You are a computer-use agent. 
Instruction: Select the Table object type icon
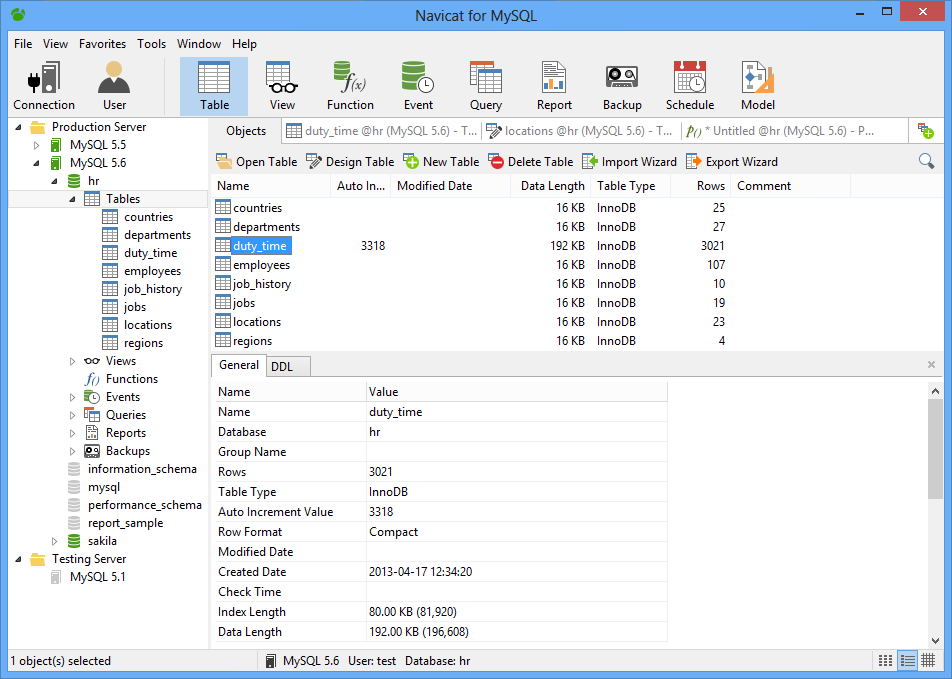point(214,86)
